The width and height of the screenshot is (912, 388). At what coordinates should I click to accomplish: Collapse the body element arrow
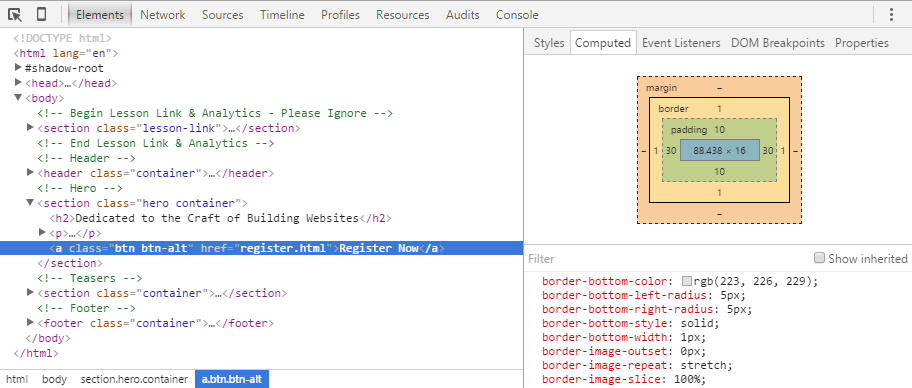[x=19, y=98]
